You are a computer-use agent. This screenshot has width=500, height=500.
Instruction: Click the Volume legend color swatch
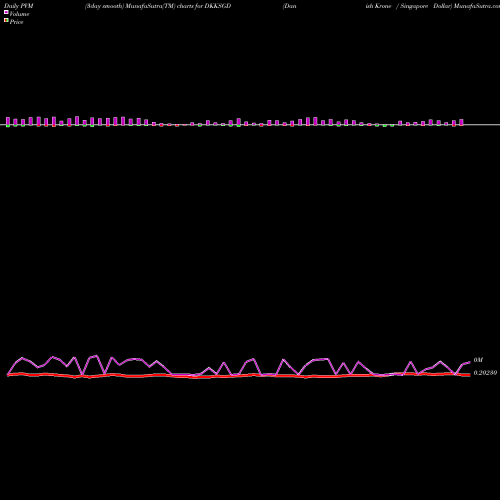pos(6,12)
